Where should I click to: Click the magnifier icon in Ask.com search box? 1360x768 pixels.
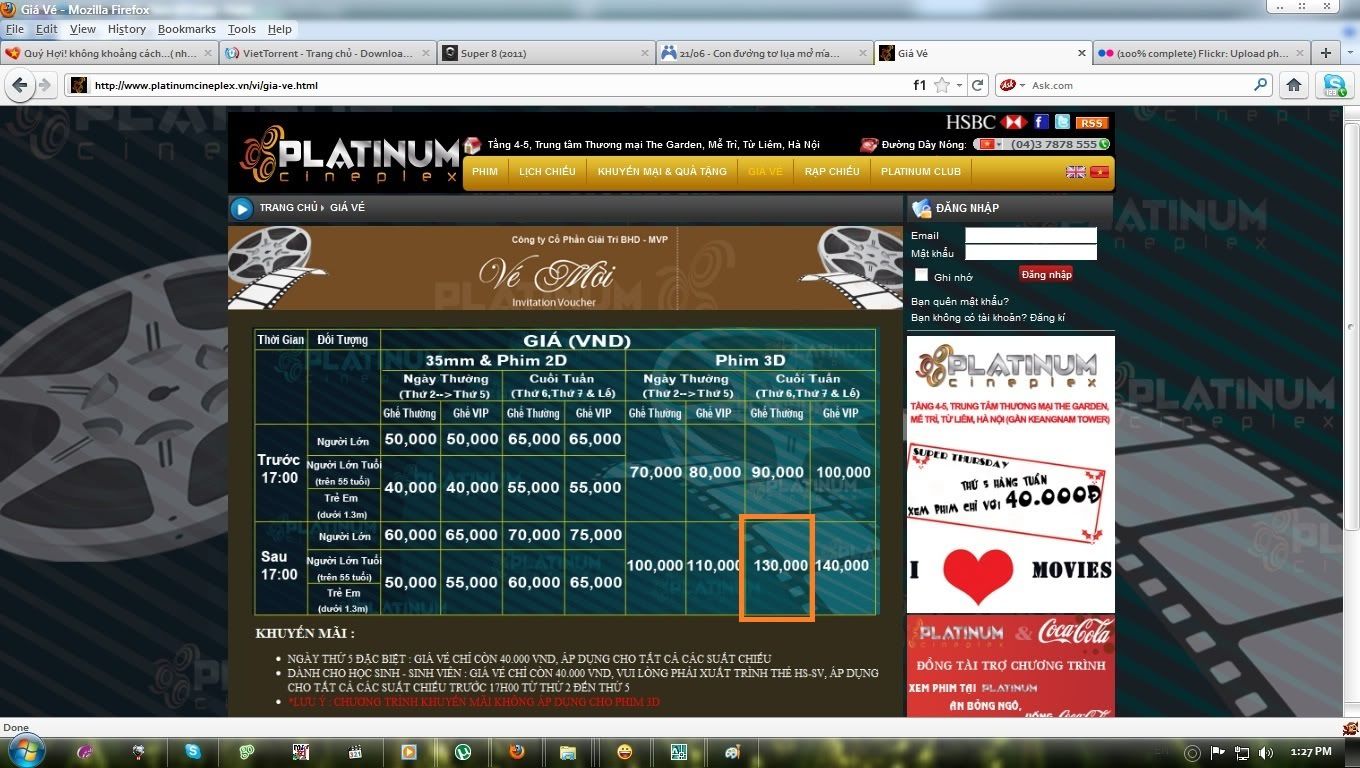point(1261,85)
